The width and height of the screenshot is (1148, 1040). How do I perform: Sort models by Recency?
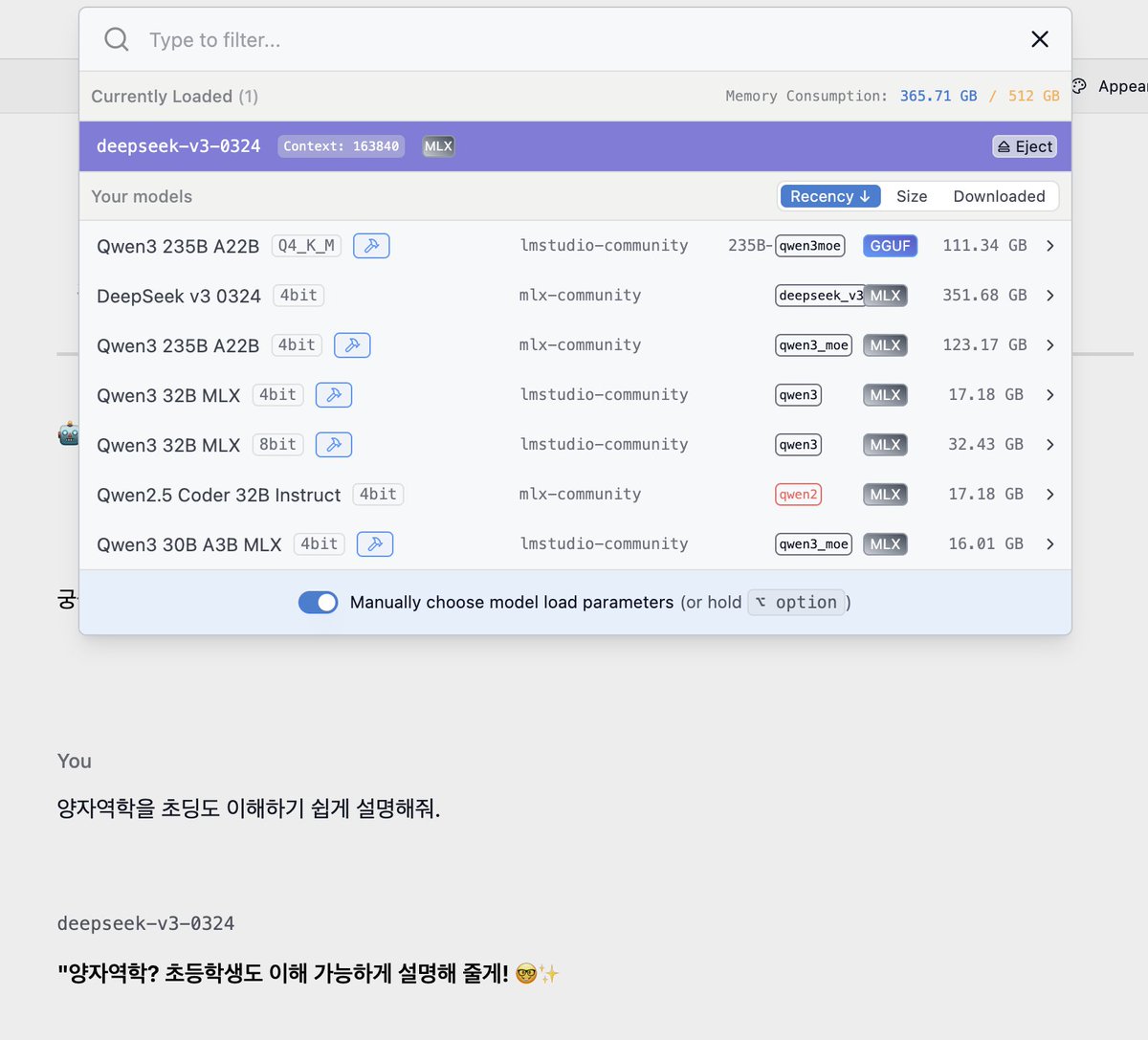click(x=829, y=196)
